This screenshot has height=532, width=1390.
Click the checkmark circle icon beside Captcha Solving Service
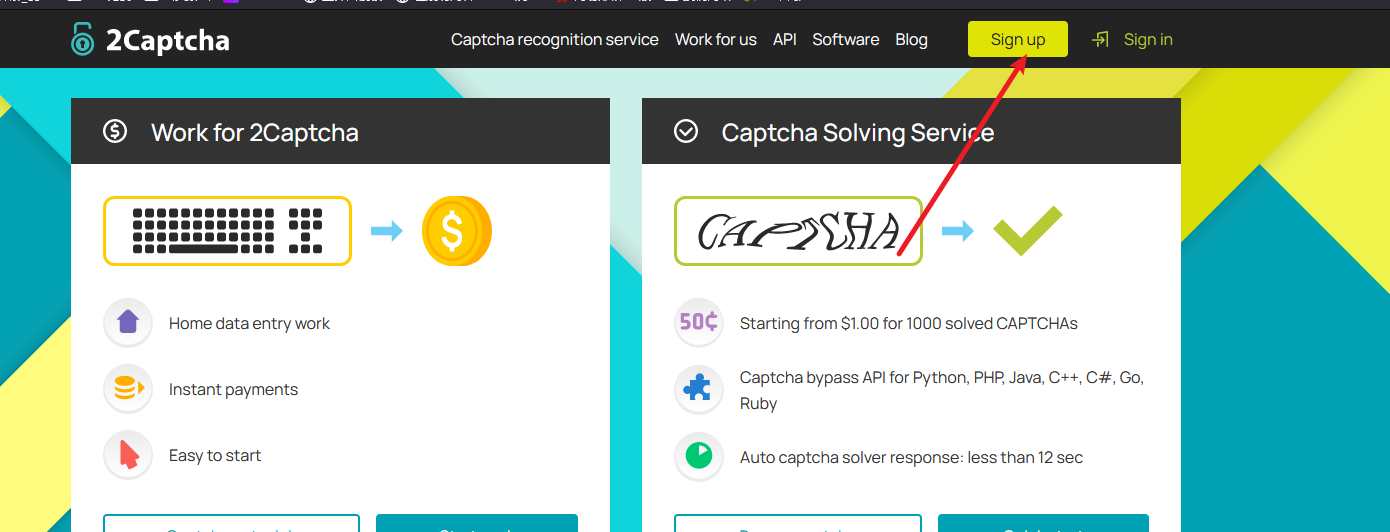[686, 131]
